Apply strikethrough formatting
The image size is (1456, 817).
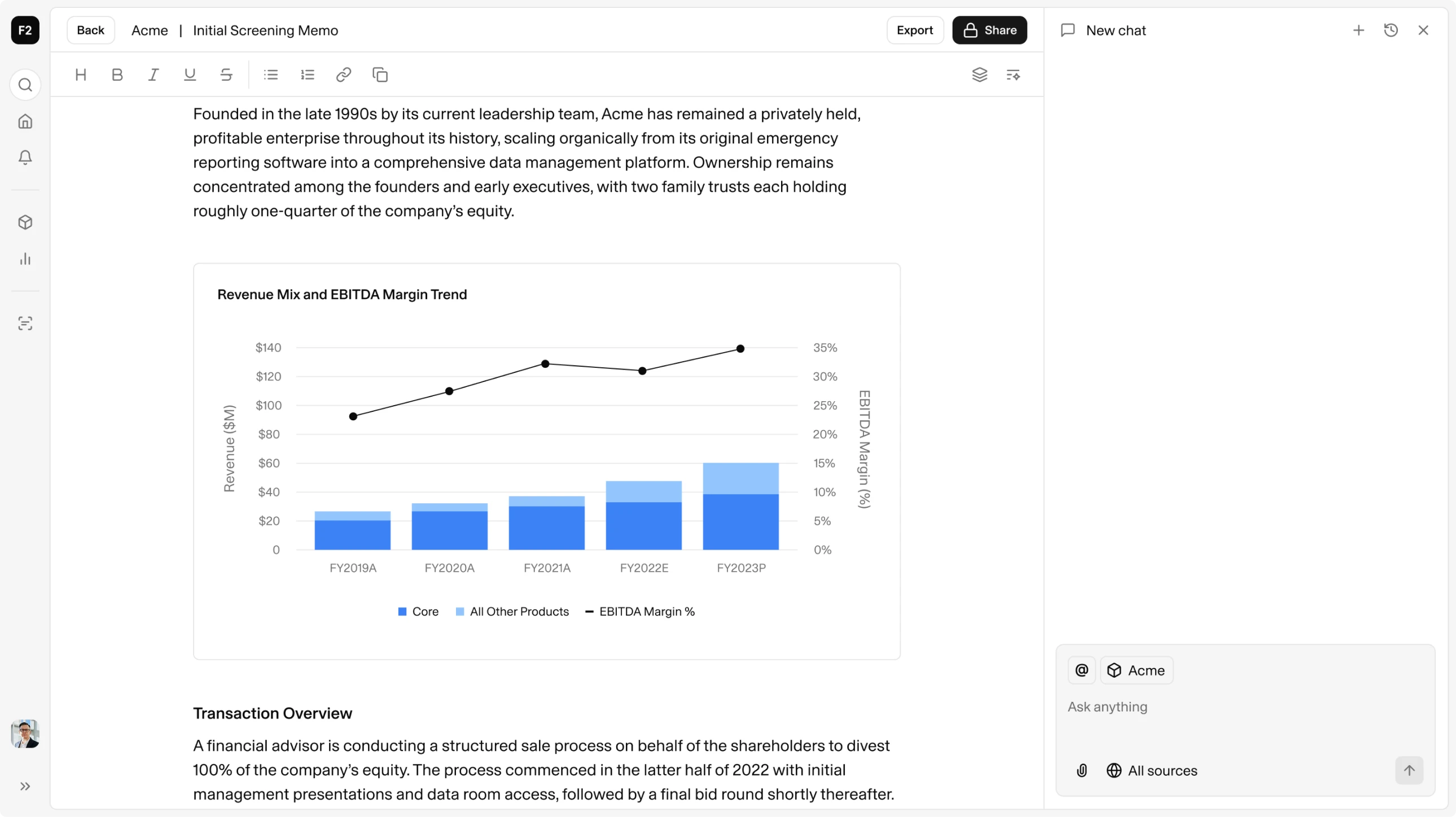click(226, 74)
